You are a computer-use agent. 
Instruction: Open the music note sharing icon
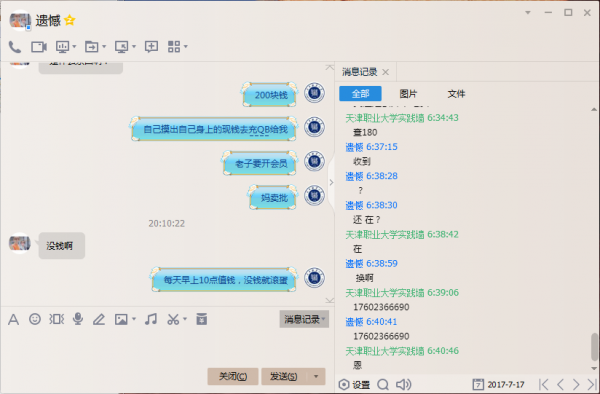[151, 319]
